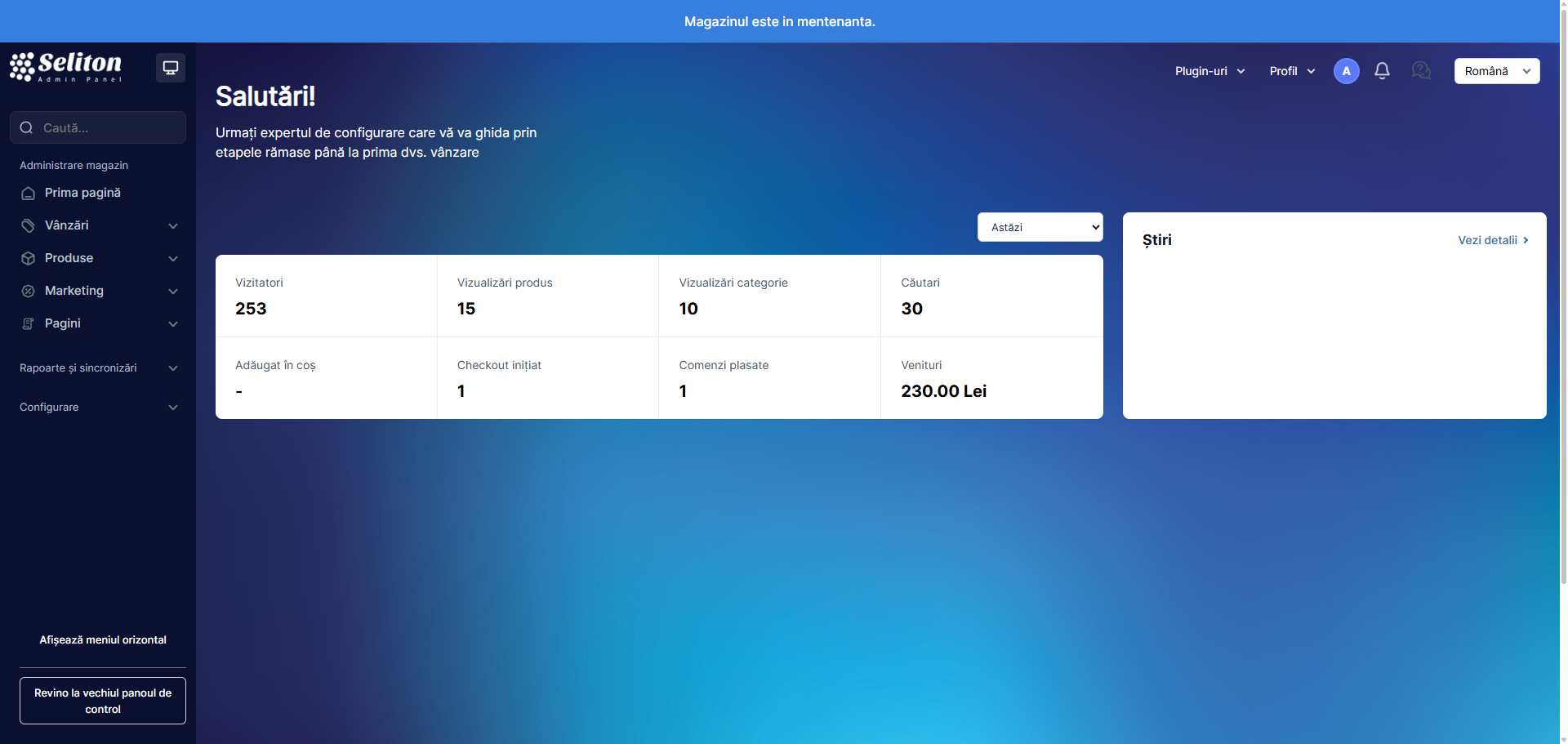Click the user avatar 'A' icon

pos(1346,71)
